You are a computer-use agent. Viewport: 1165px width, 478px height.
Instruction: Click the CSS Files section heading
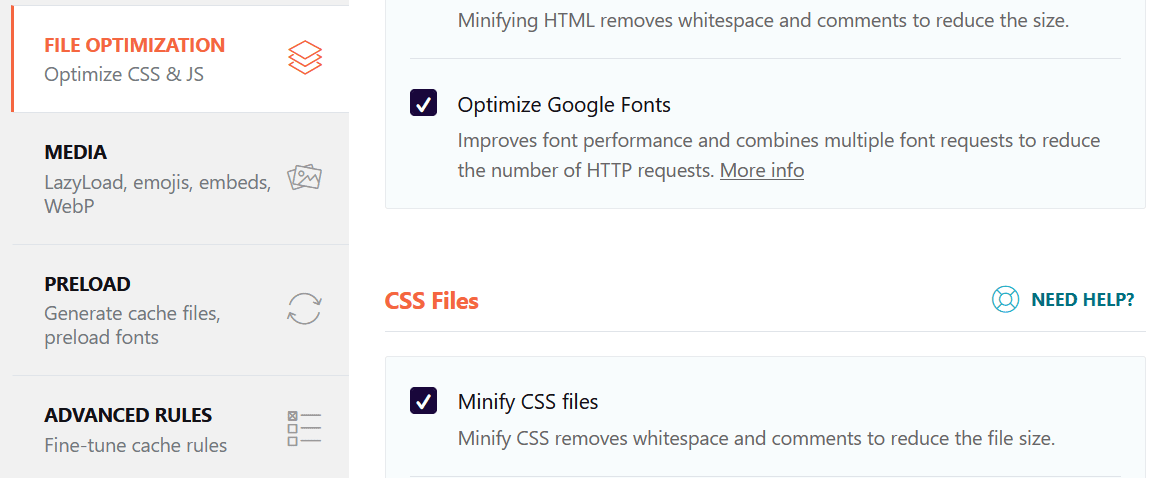click(x=432, y=301)
